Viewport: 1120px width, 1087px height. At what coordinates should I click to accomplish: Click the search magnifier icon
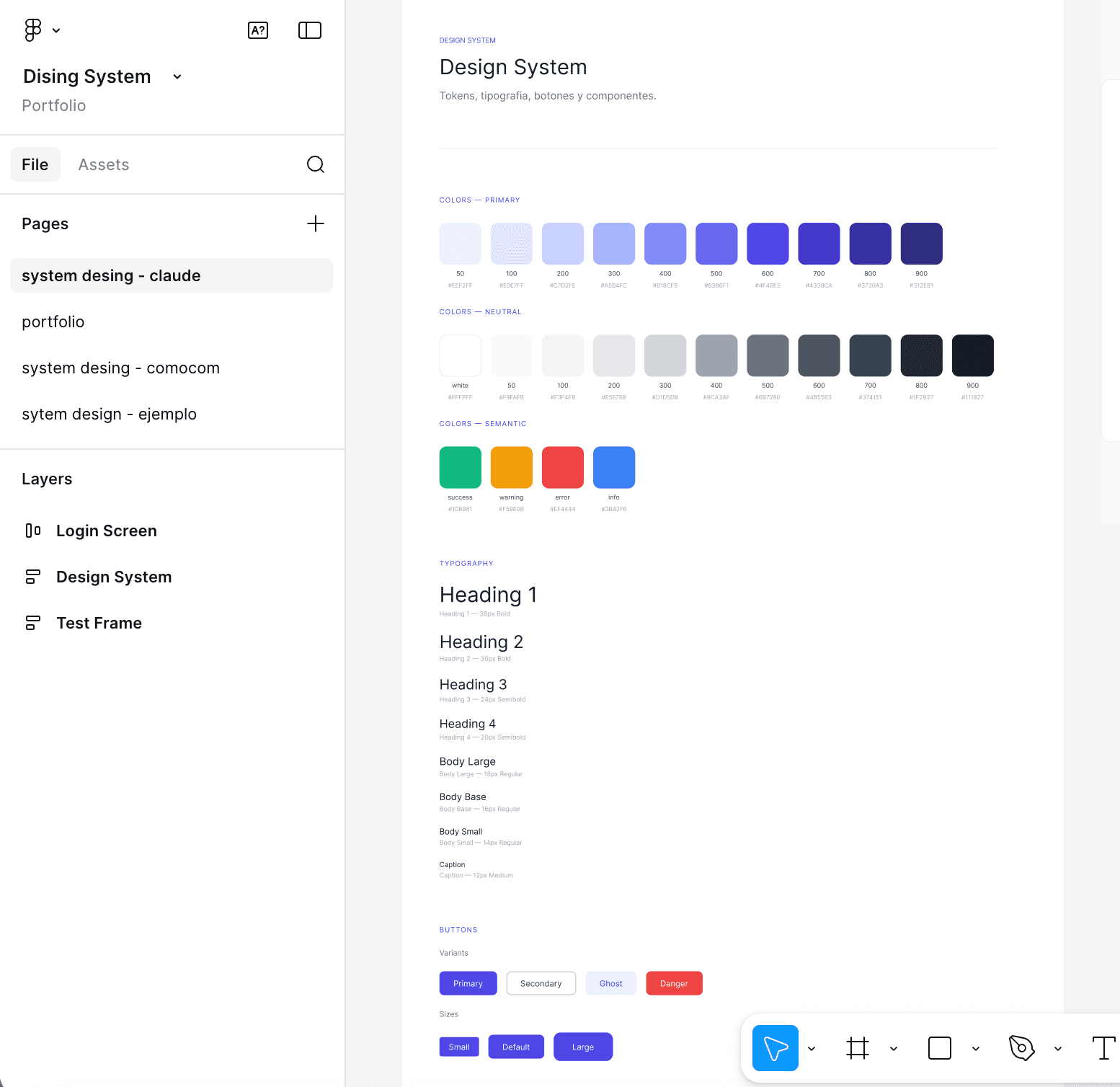tap(316, 164)
